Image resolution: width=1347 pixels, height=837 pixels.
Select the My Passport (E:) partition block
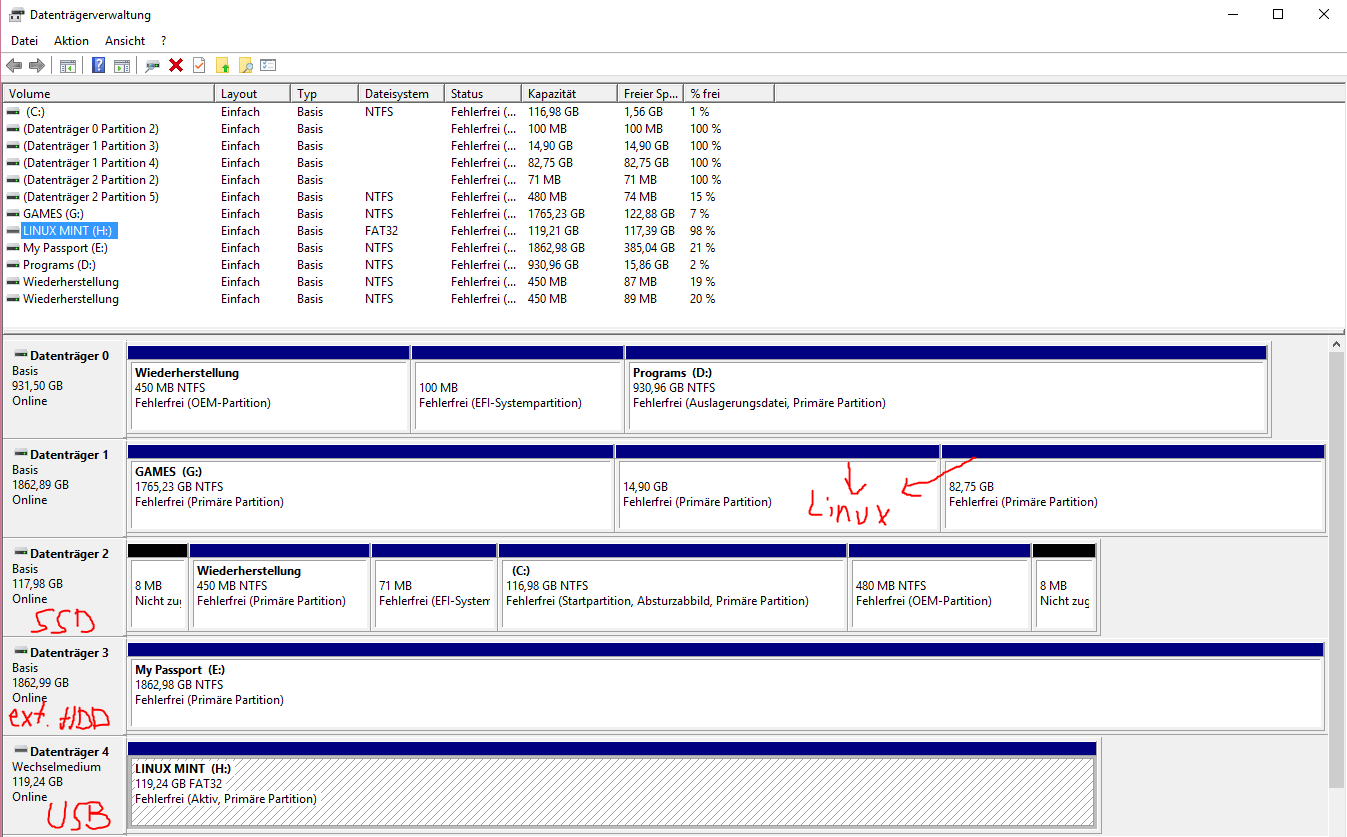pyautogui.click(x=726, y=686)
